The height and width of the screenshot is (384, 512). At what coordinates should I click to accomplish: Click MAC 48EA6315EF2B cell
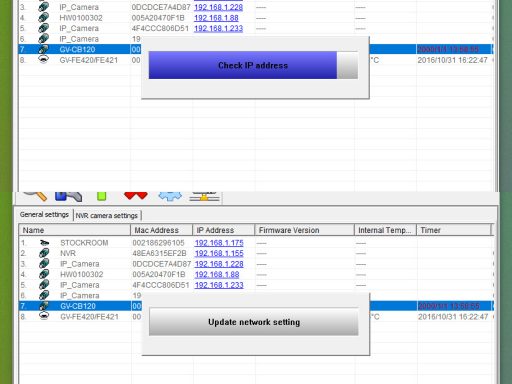click(x=159, y=253)
